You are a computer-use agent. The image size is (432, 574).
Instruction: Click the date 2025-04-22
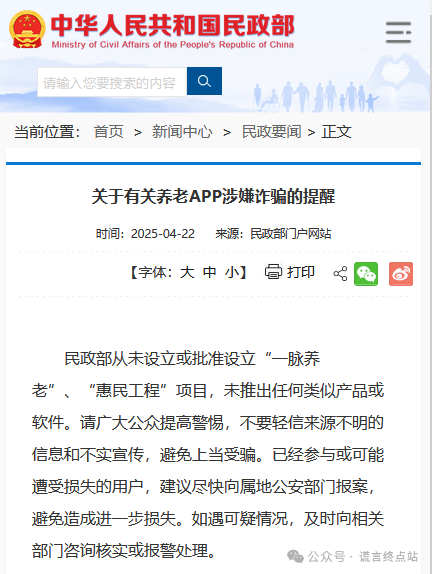coord(163,234)
